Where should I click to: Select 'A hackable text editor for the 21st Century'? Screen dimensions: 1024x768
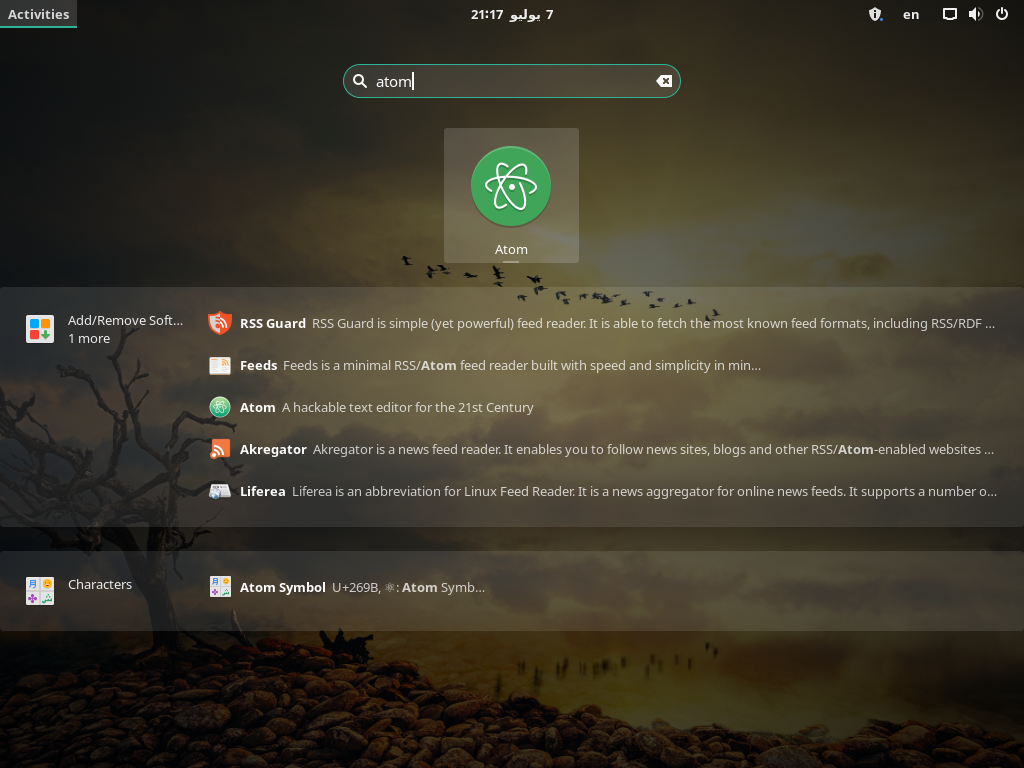tap(408, 408)
